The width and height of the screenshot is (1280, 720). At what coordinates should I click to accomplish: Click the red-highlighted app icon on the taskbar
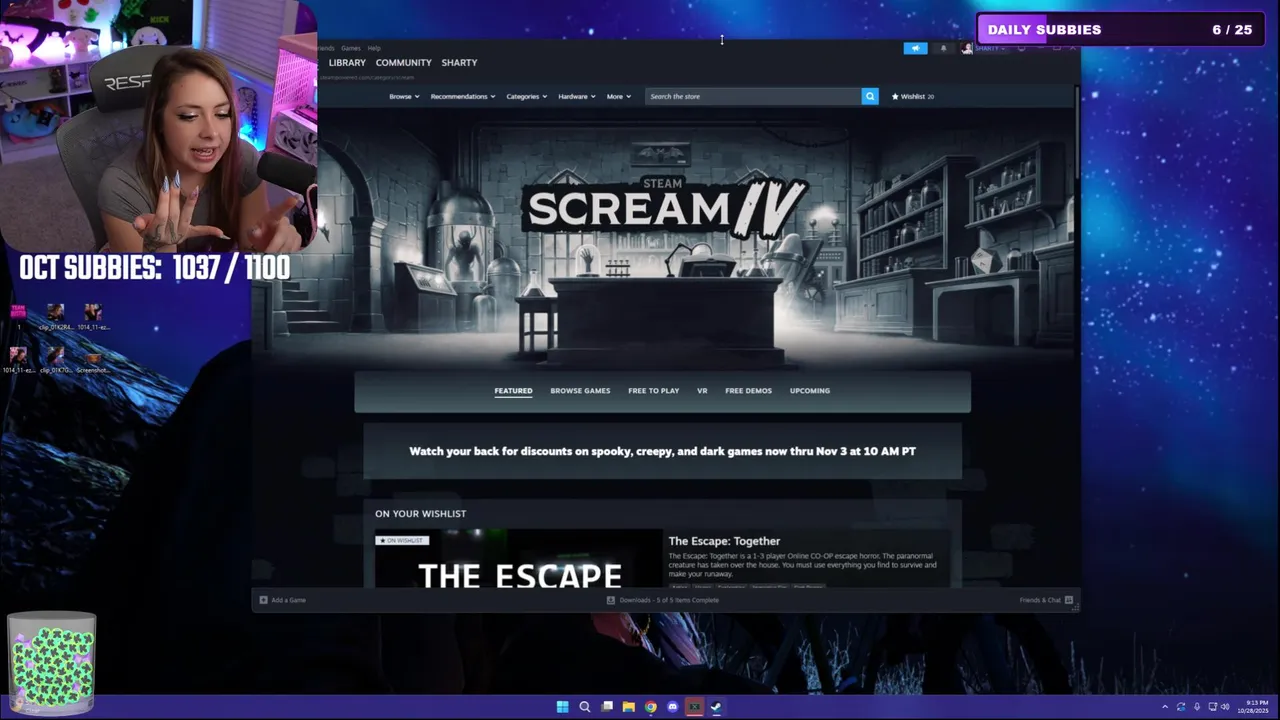pyautogui.click(x=694, y=707)
